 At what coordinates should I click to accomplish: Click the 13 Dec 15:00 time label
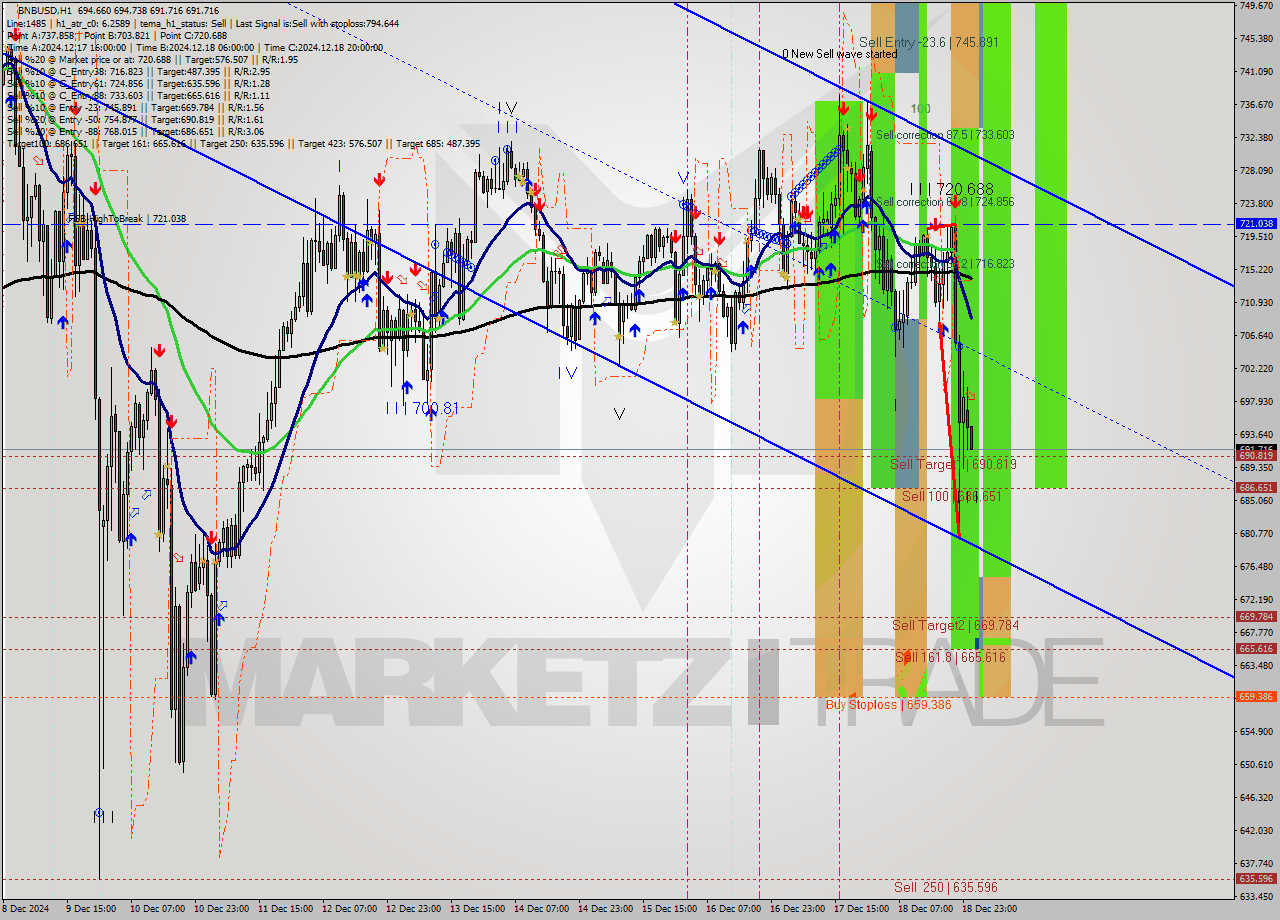[x=478, y=910]
